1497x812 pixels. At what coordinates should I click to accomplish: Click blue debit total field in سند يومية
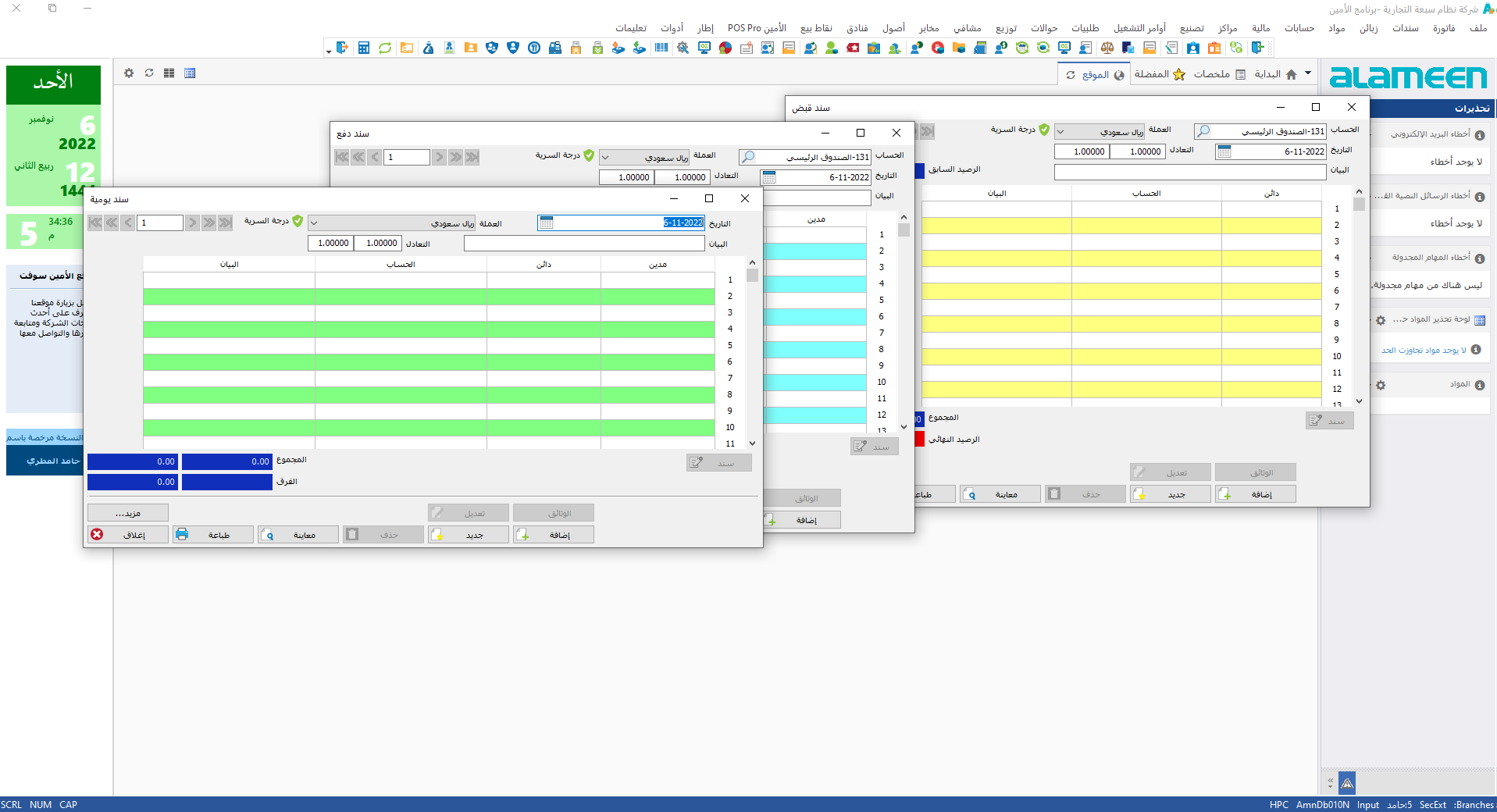tap(227, 461)
